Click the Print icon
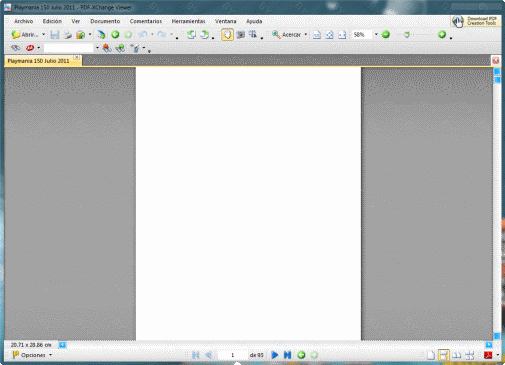Viewport: 505px width, 365px height. [68, 34]
